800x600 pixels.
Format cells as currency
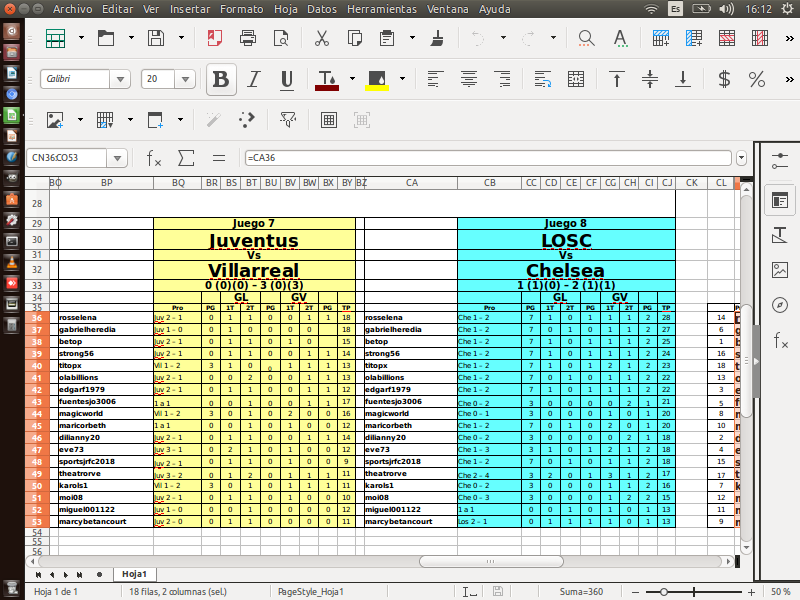723,79
